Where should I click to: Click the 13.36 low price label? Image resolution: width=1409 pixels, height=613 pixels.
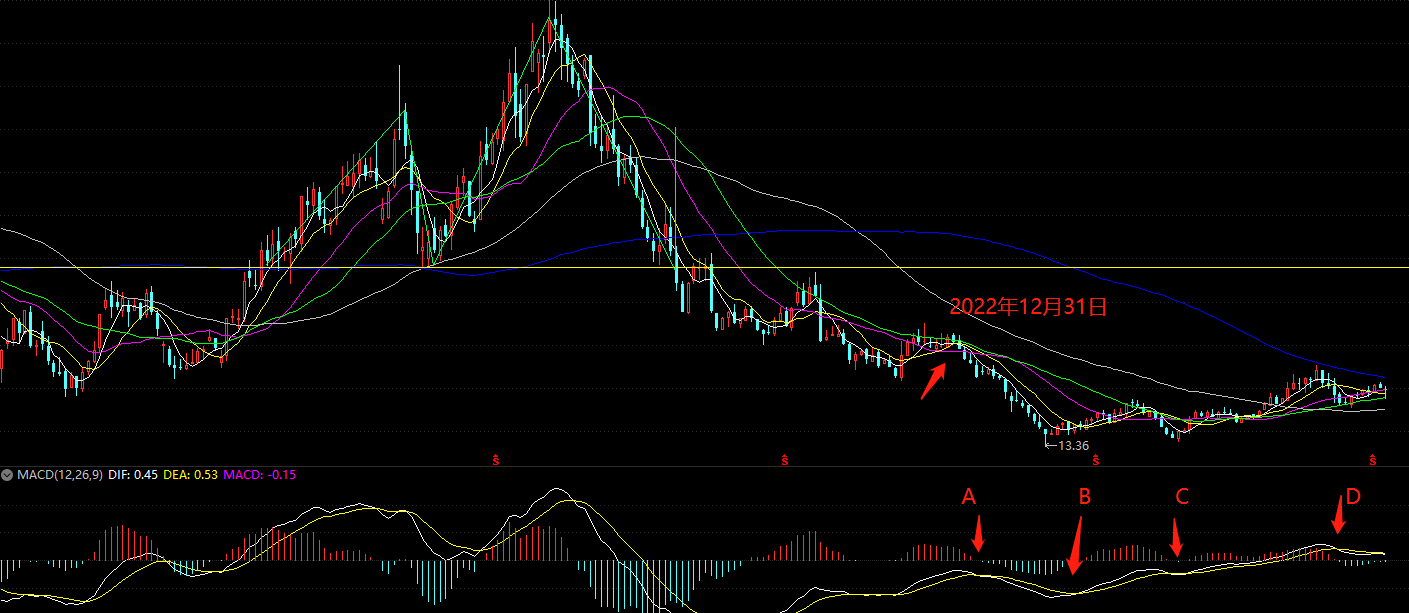[x=1072, y=445]
